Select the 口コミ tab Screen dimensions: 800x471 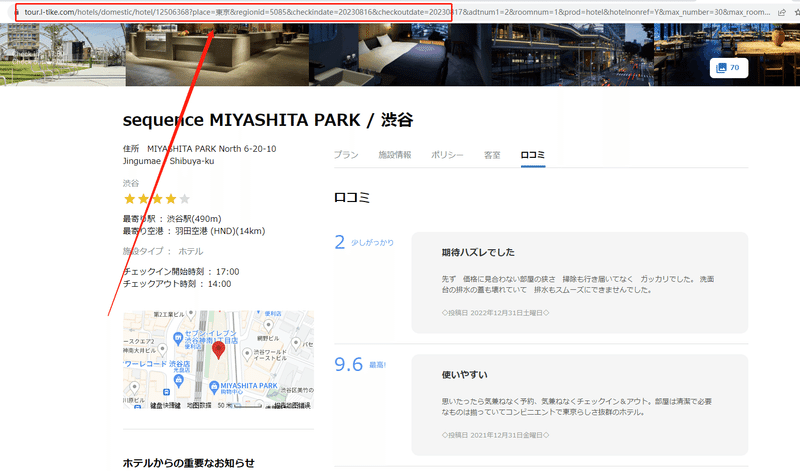(x=533, y=155)
